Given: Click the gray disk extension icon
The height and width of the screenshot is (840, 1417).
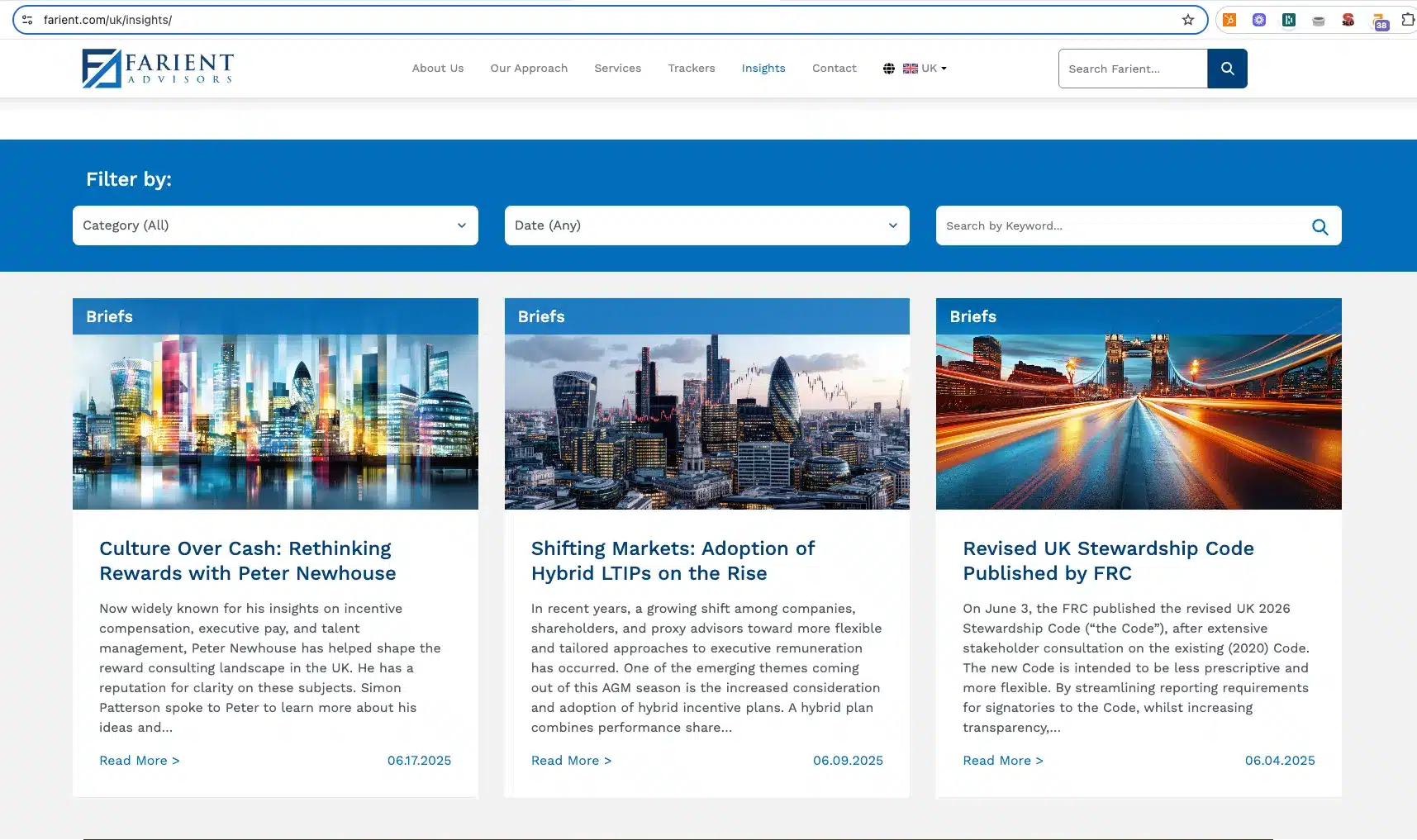Looking at the screenshot, I should point(1319,21).
